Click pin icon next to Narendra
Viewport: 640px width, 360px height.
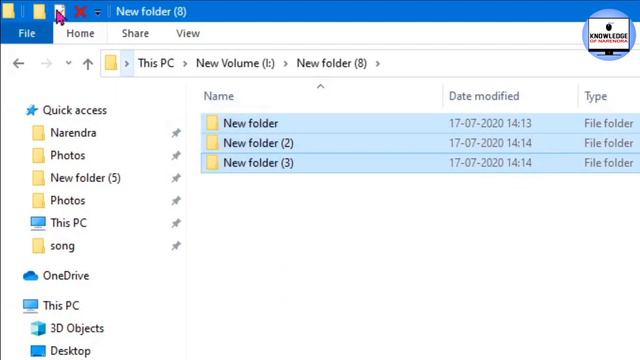[x=176, y=133]
